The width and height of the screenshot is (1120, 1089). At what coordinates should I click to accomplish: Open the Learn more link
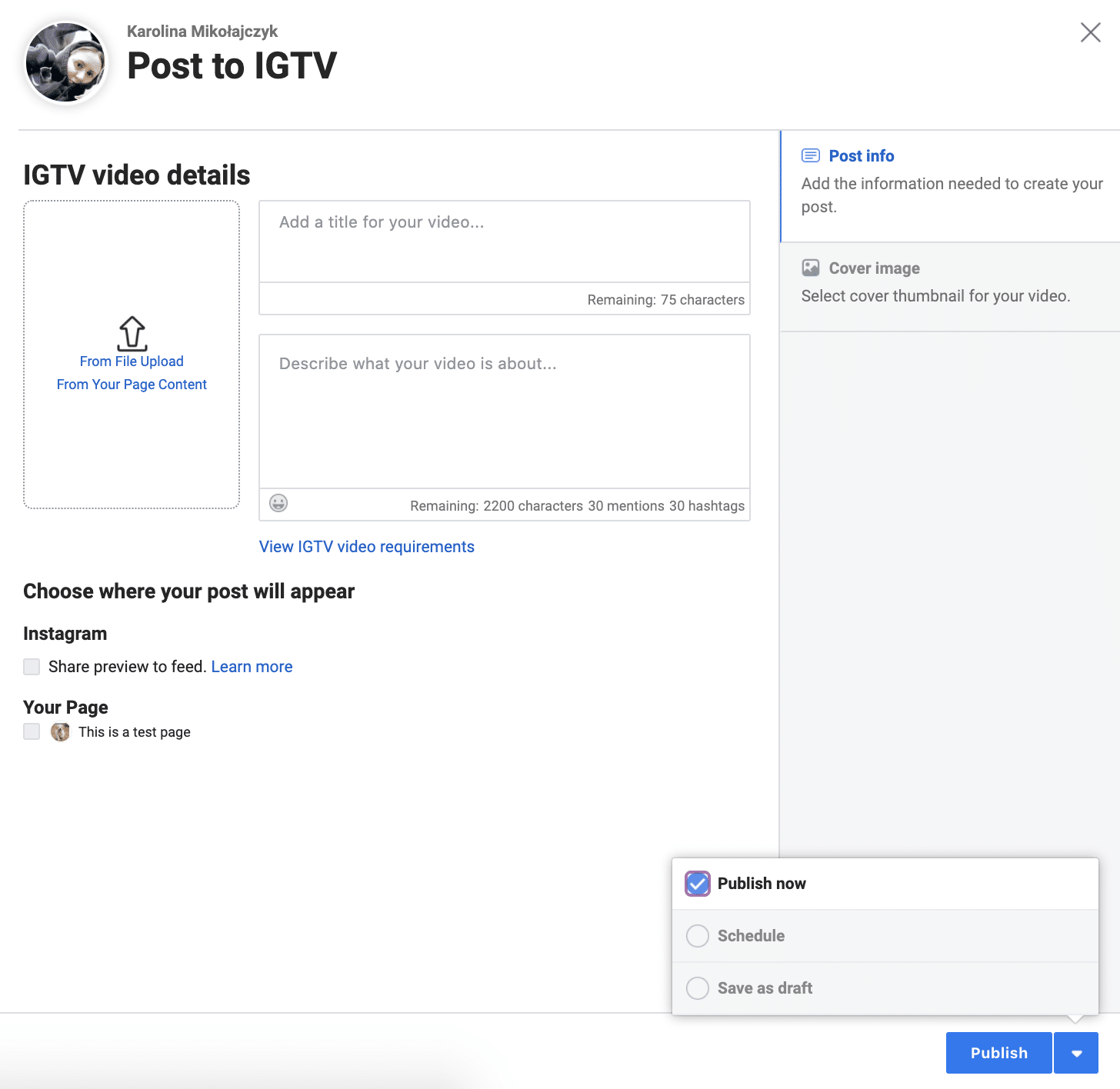(x=252, y=667)
